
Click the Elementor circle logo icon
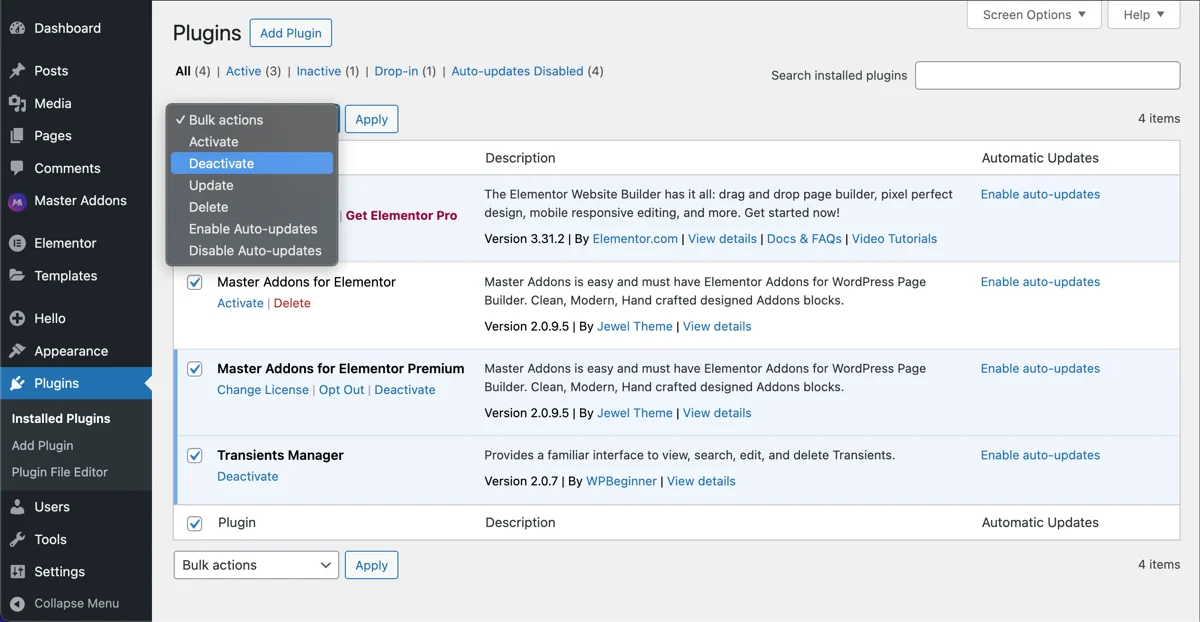[x=17, y=243]
